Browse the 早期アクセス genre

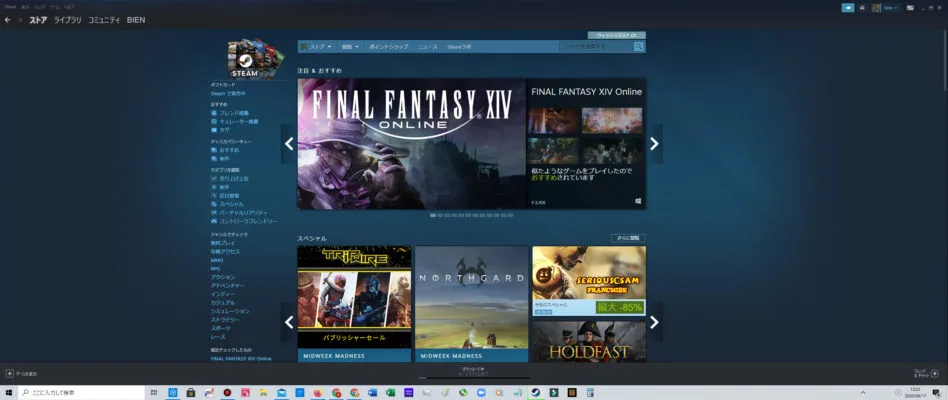click(x=225, y=251)
